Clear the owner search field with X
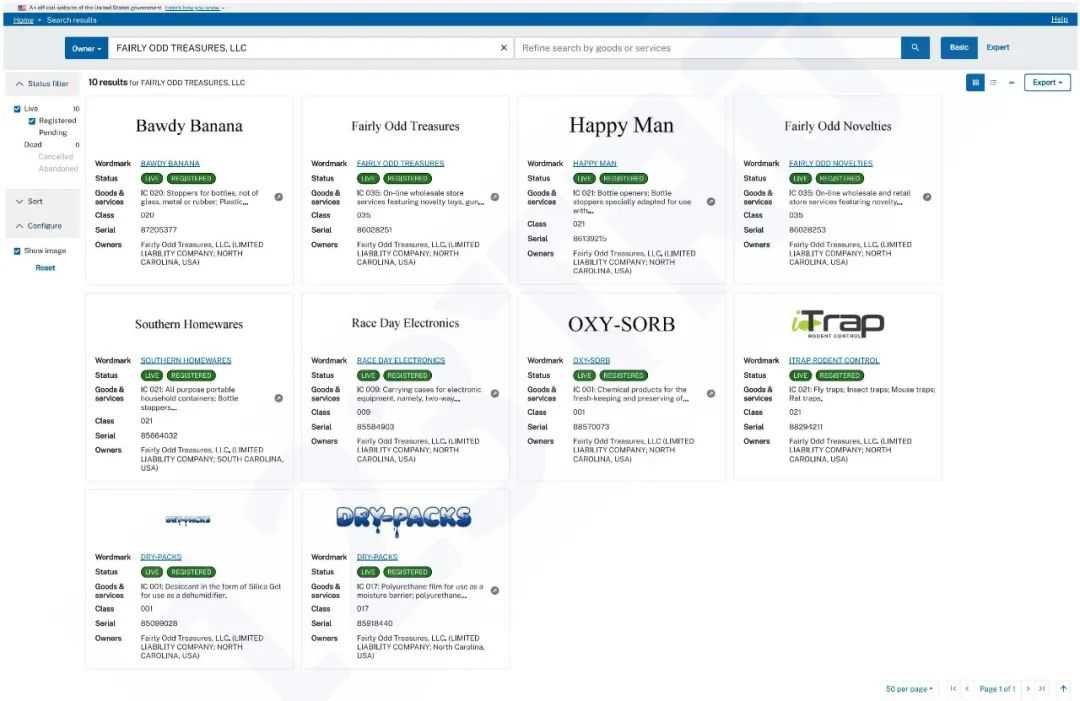The image size is (1080, 701). tap(503, 48)
